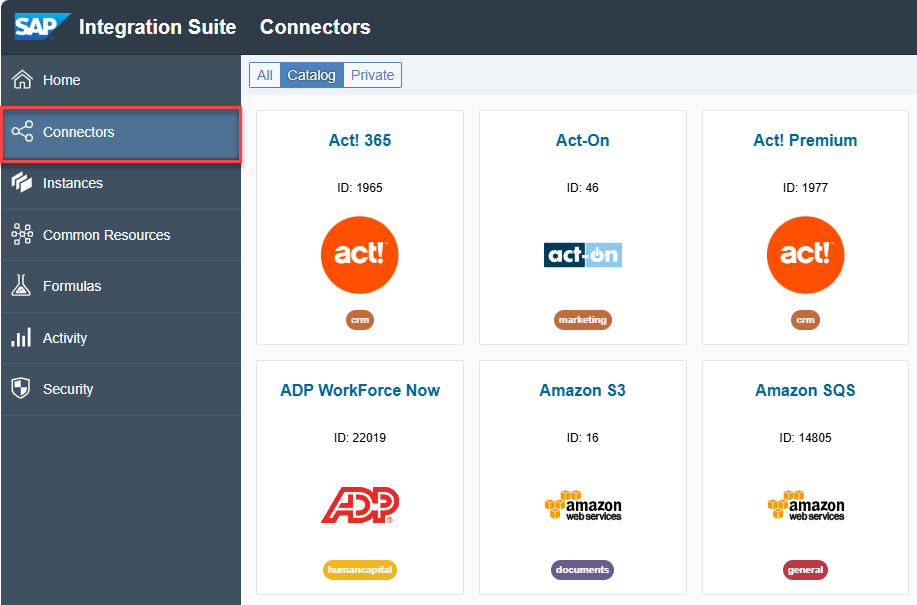917x605 pixels.
Task: Click the red ADP logo
Action: click(x=360, y=505)
